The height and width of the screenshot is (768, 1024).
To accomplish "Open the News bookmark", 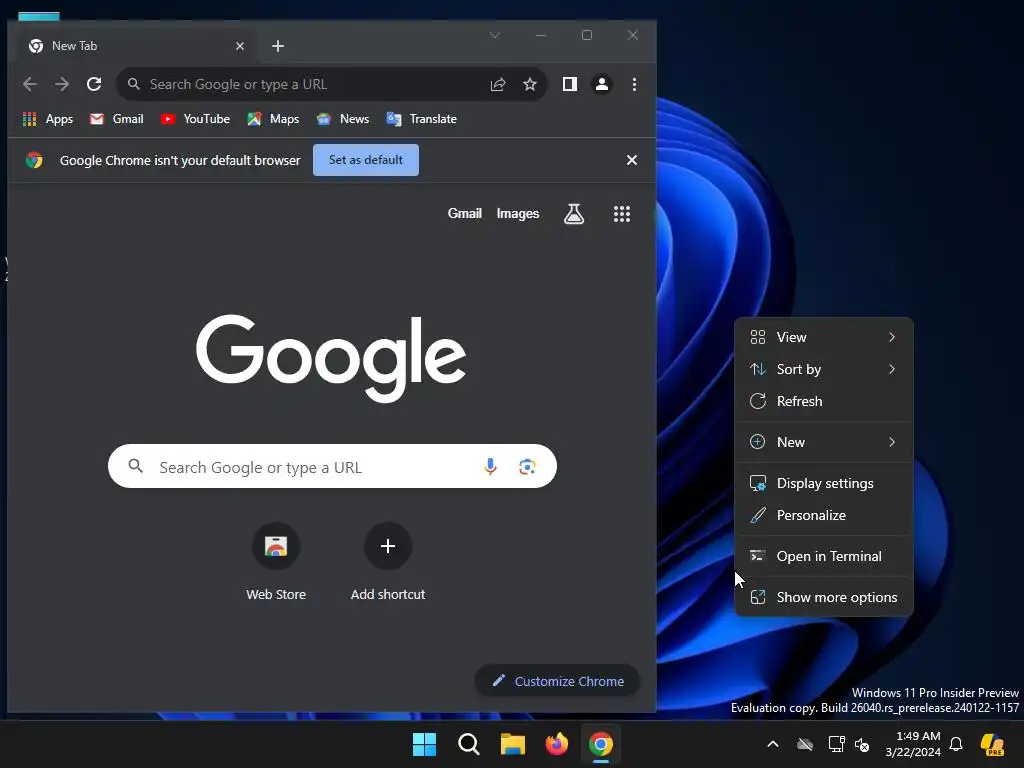I will point(343,119).
